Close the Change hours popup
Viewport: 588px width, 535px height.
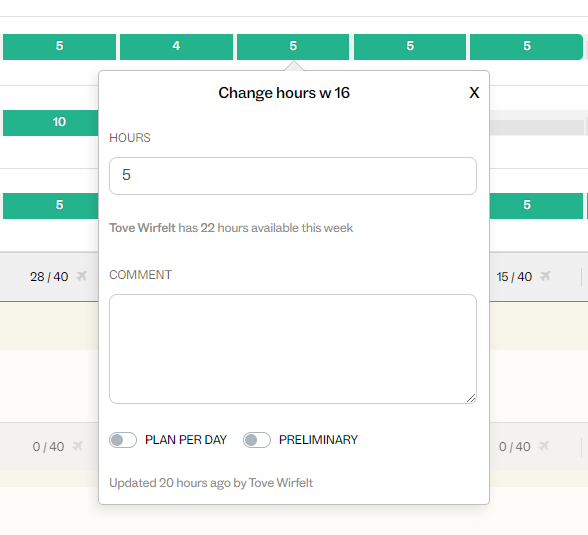474,93
